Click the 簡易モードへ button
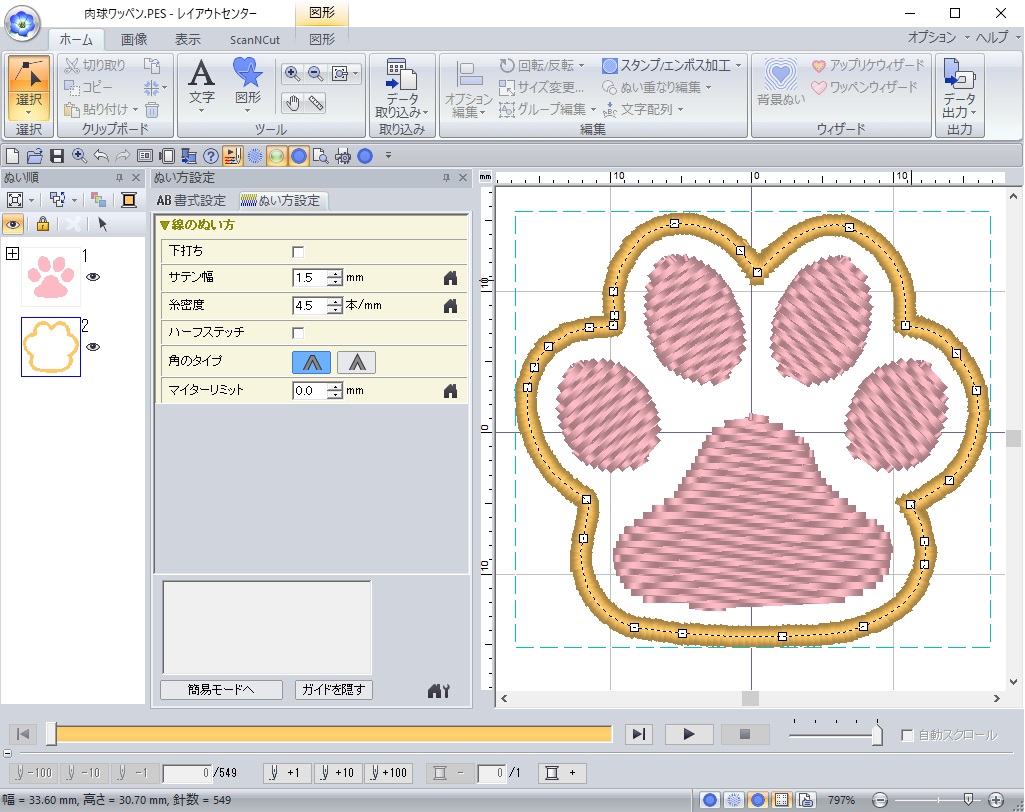This screenshot has height=812, width=1025. (221, 689)
